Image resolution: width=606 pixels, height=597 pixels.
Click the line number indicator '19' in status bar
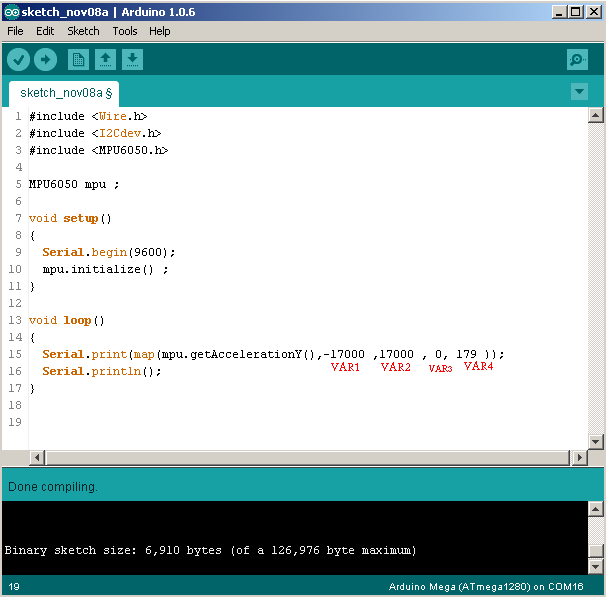pyautogui.click(x=14, y=587)
